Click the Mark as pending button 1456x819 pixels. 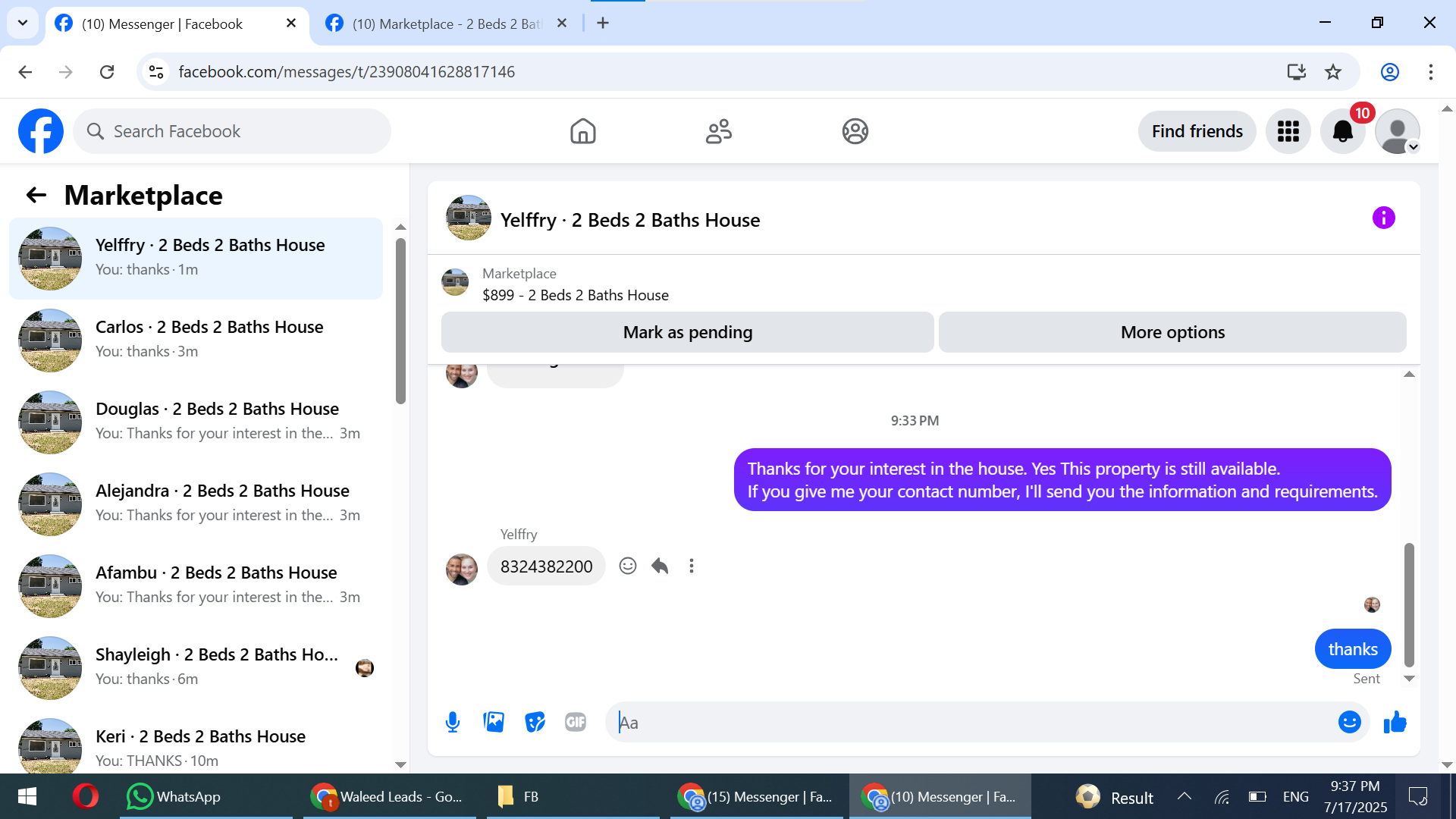click(x=687, y=332)
